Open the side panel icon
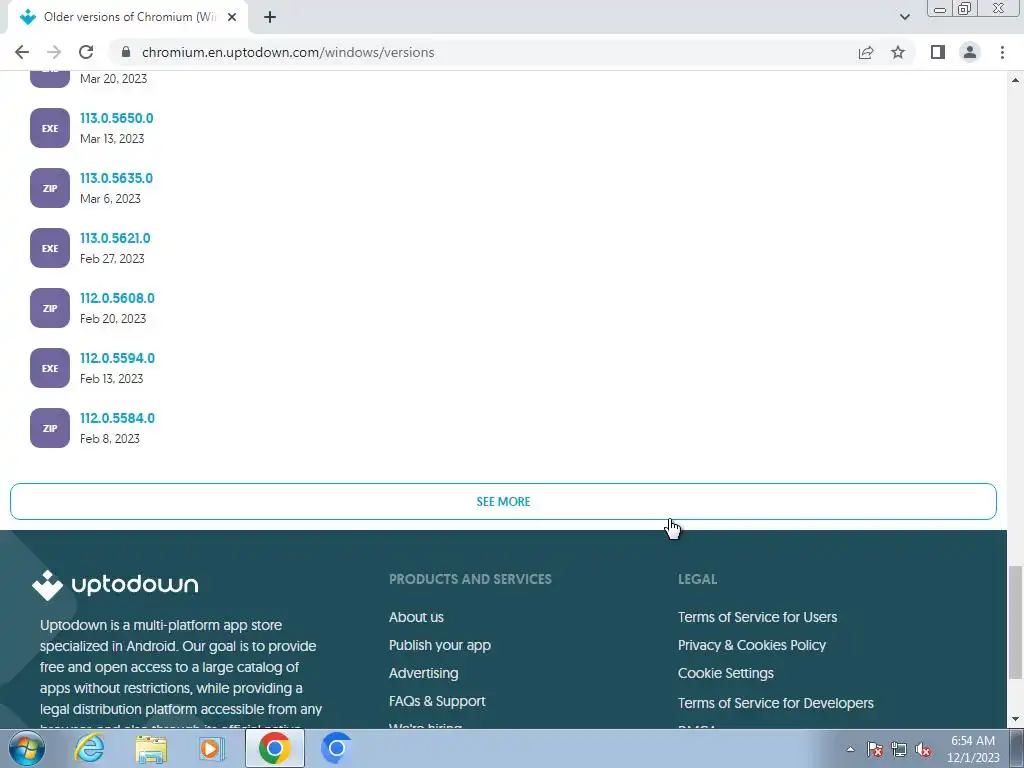1024x768 pixels. coord(938,52)
